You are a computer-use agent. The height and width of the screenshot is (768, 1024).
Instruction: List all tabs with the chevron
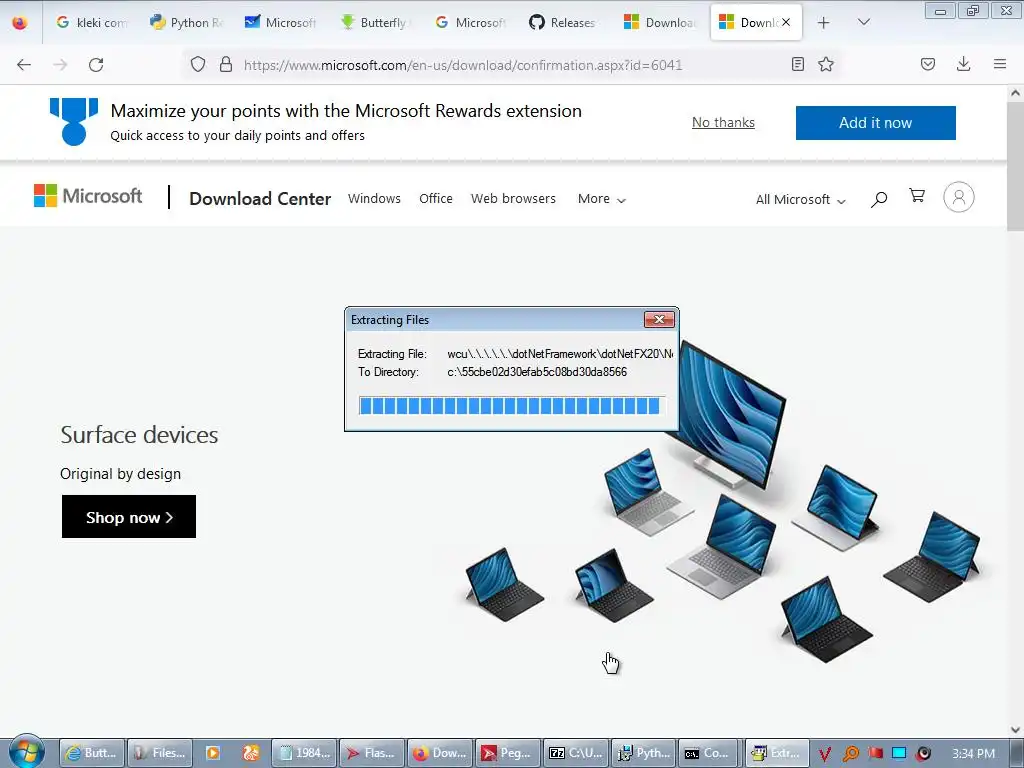pyautogui.click(x=863, y=22)
